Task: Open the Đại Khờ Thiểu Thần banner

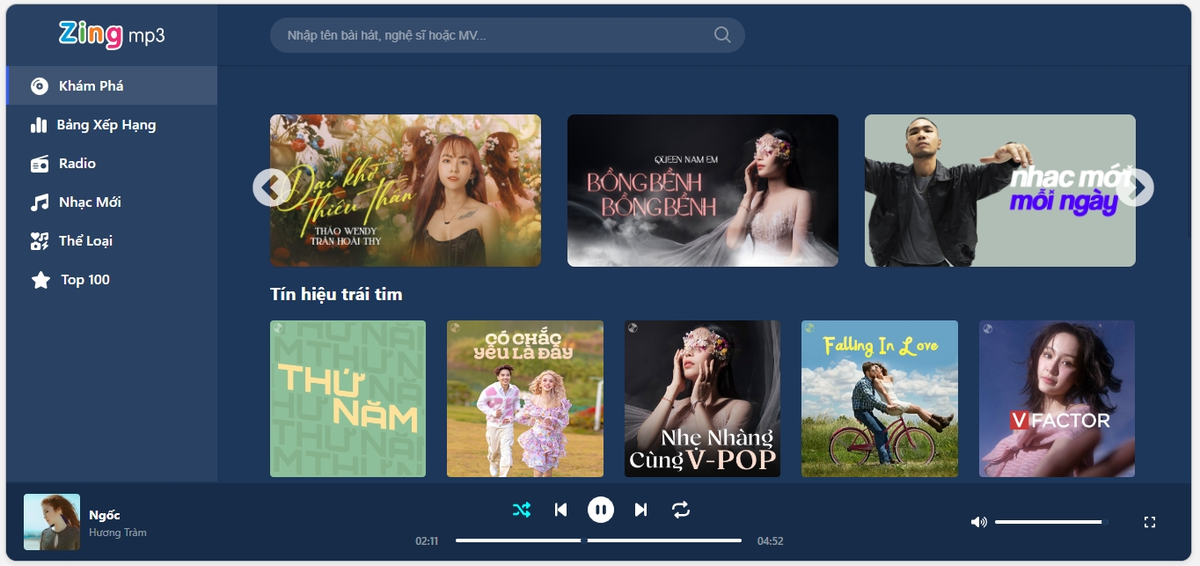Action: 405,190
